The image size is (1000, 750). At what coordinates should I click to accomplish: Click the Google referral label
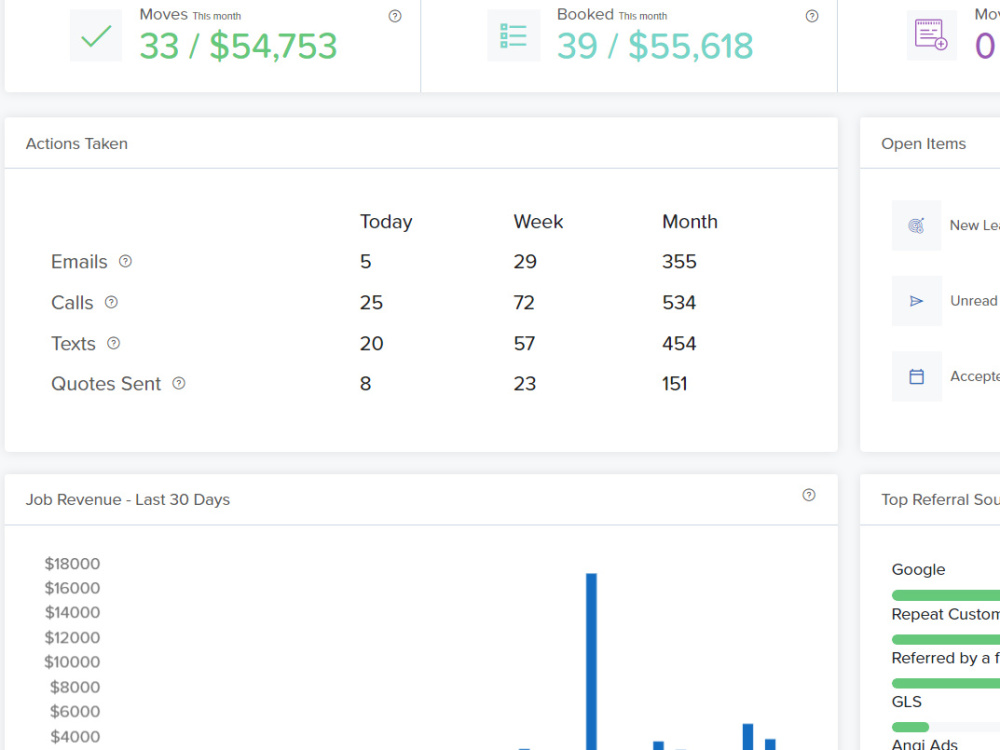[918, 570]
